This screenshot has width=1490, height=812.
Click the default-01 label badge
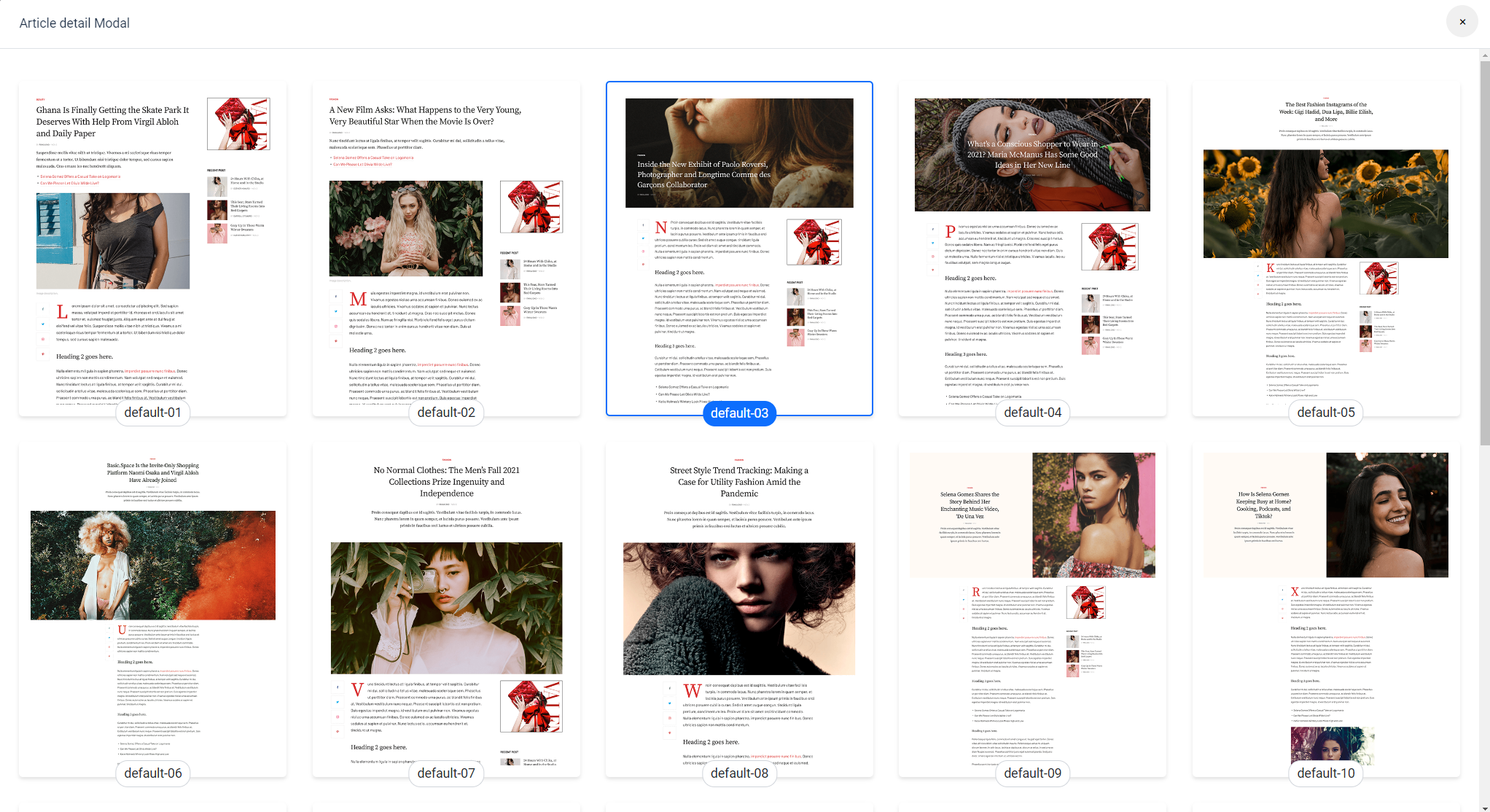(x=152, y=413)
